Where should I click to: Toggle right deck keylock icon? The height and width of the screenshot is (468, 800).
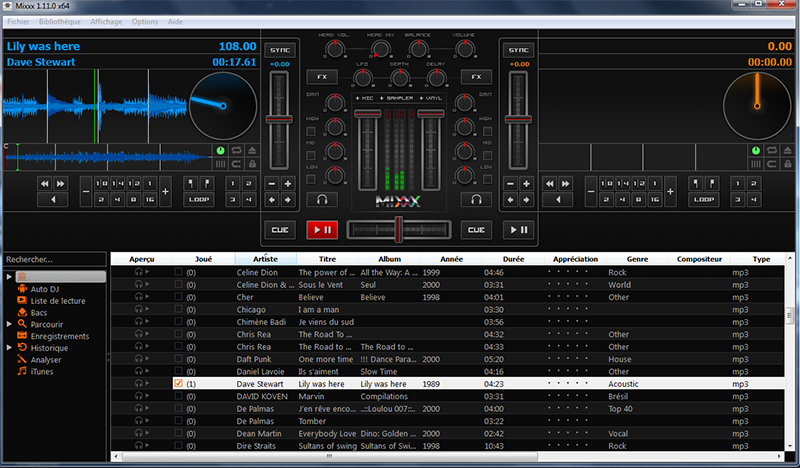787,164
